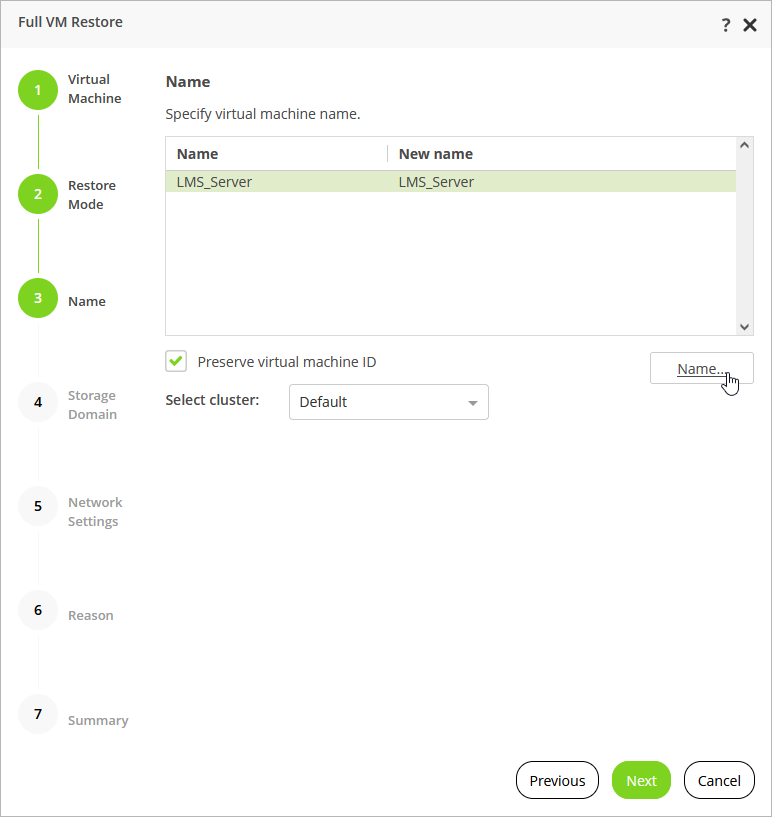Click step 4 Storage Domain circle
This screenshot has height=817, width=772.
pyautogui.click(x=38, y=402)
